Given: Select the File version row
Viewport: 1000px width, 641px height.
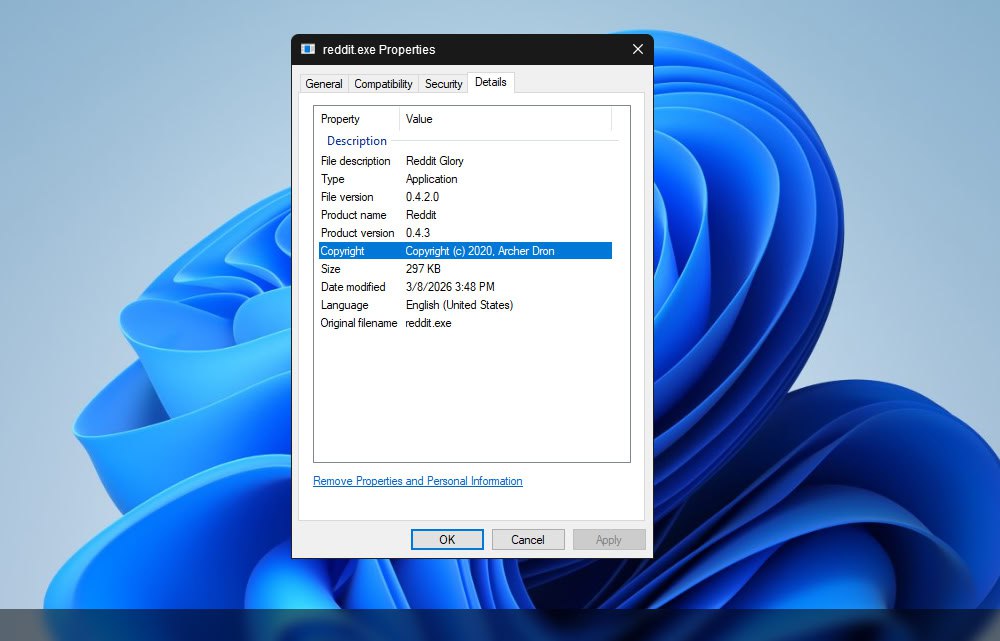Looking at the screenshot, I should [x=466, y=196].
